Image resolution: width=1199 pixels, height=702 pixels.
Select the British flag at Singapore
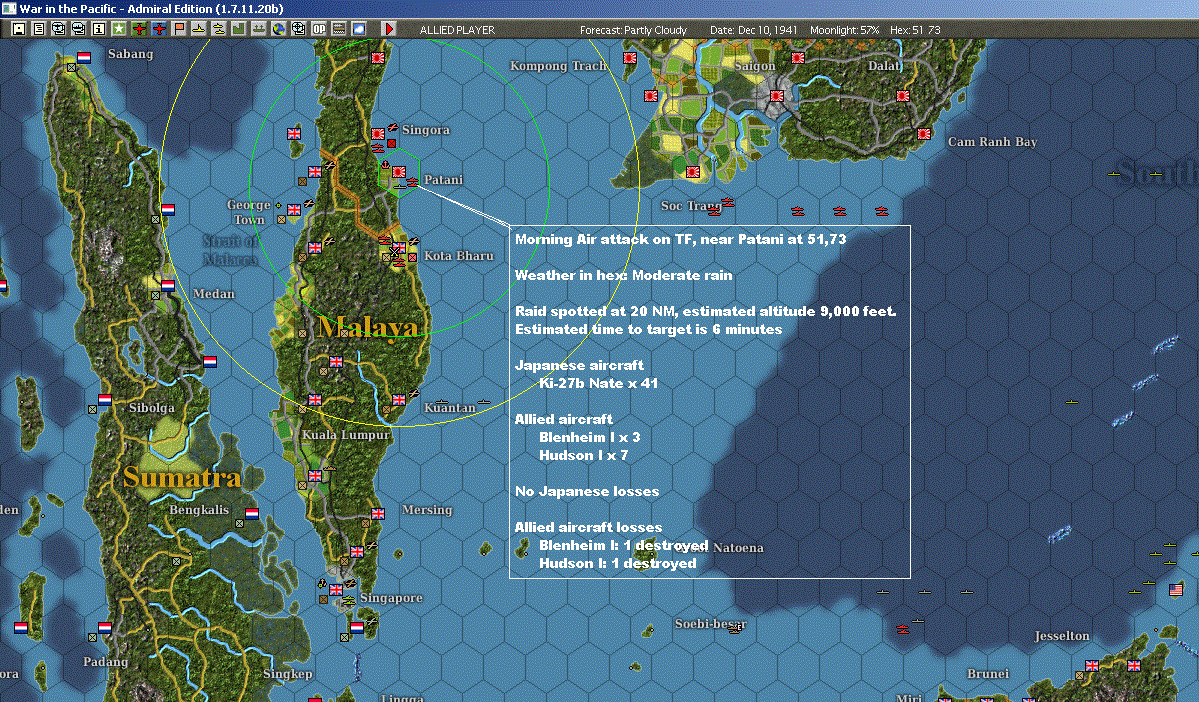point(336,590)
